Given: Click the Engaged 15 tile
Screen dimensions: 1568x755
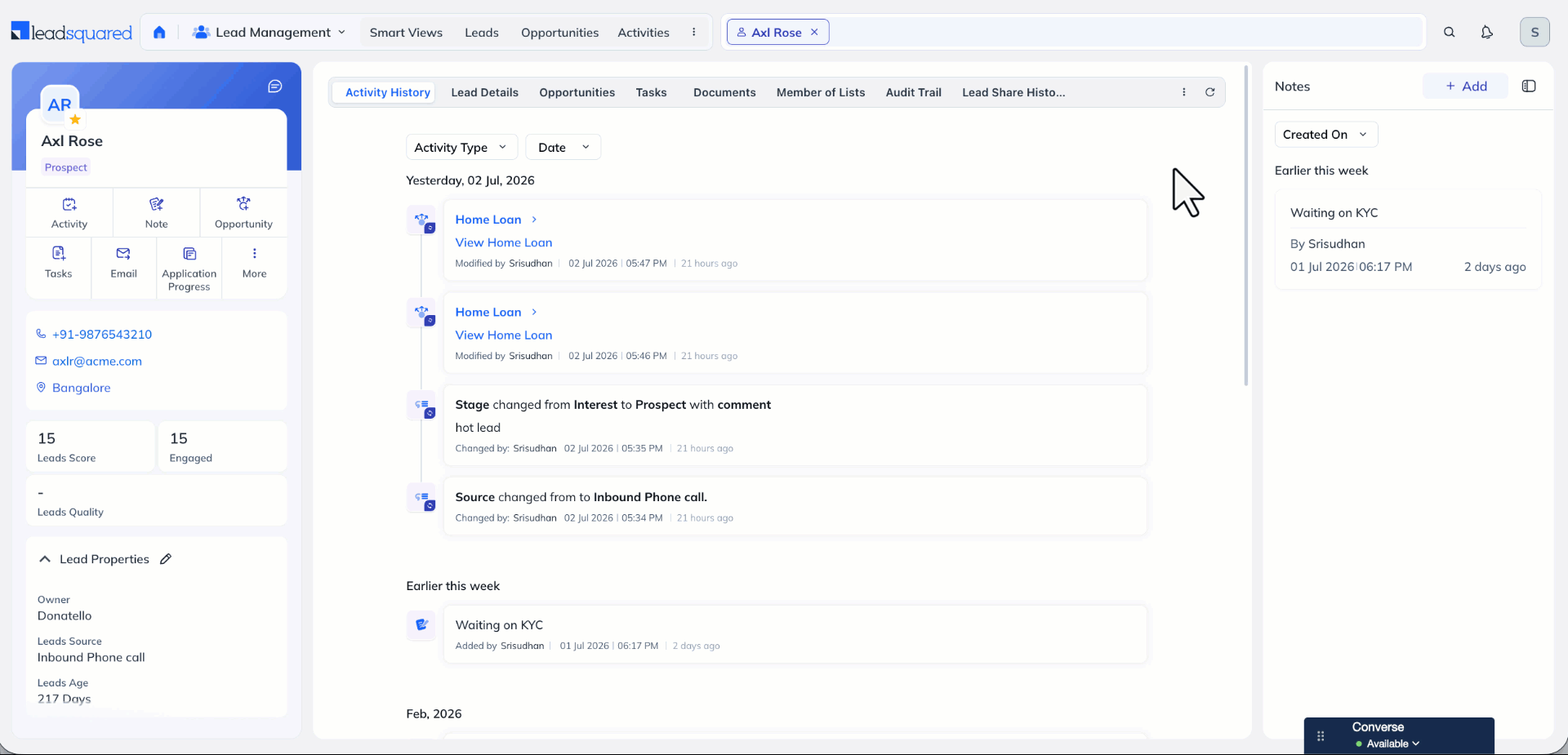Looking at the screenshot, I should coord(222,446).
